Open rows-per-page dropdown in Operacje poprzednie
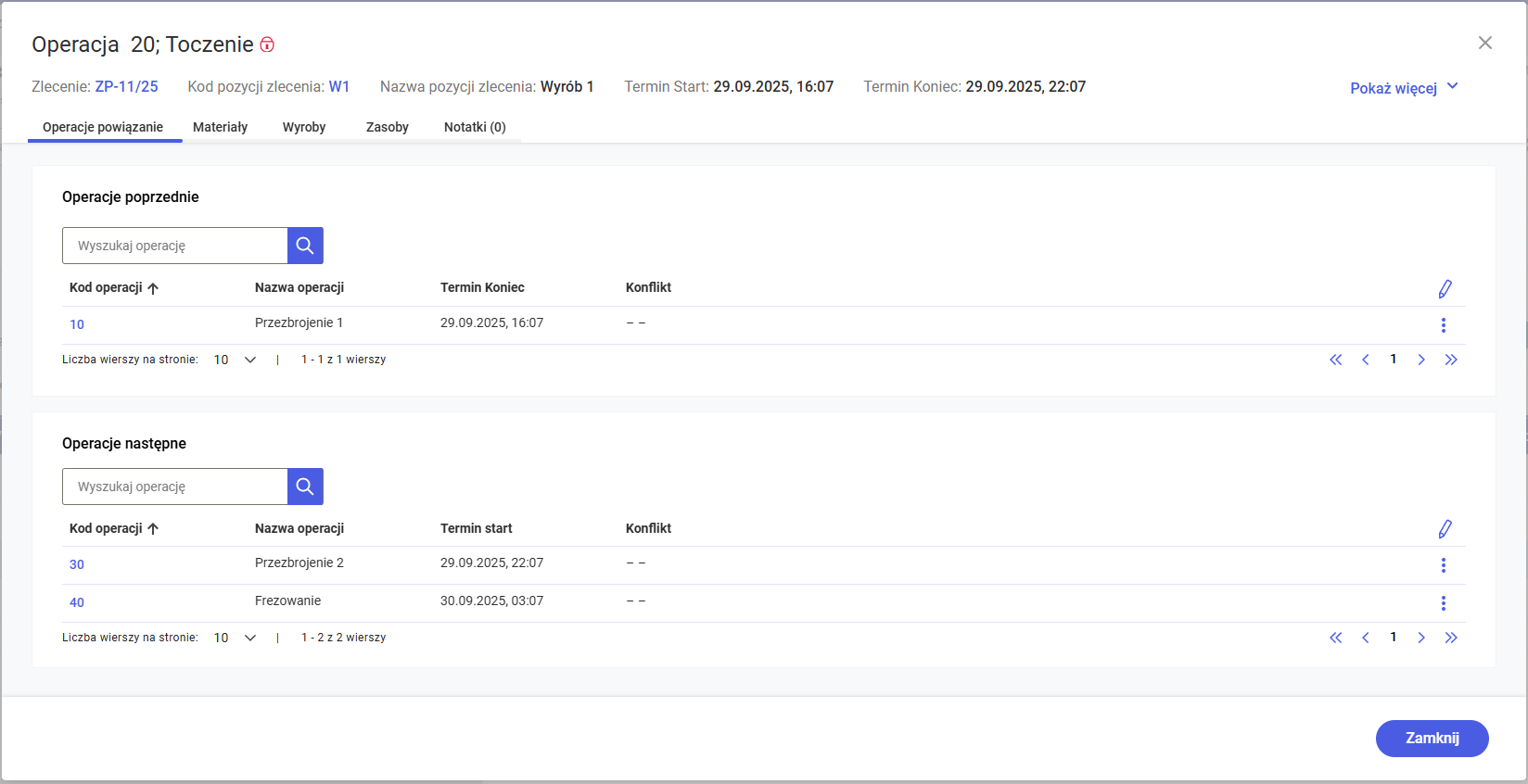This screenshot has height=784, width=1528. point(235,360)
